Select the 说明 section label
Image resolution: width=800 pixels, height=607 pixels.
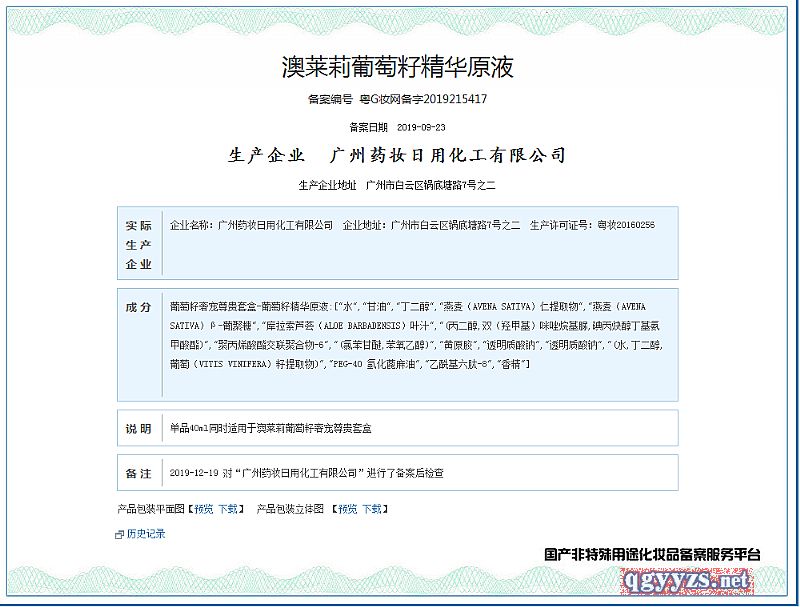(138, 429)
